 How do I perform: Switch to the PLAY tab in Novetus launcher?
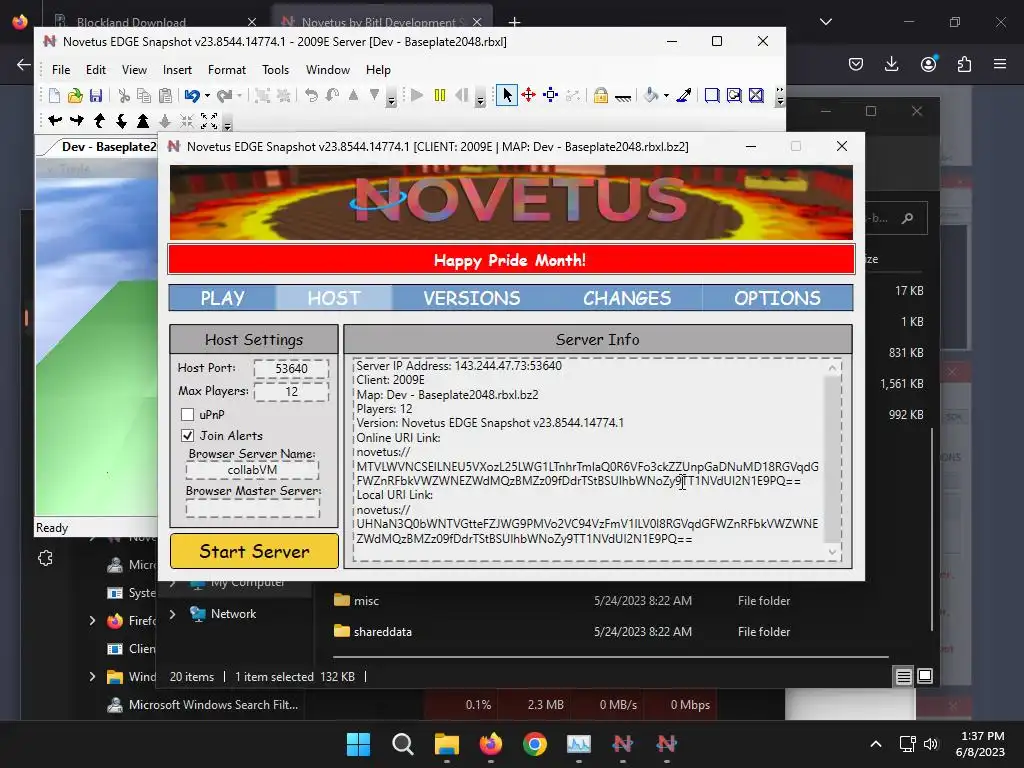[x=223, y=298]
